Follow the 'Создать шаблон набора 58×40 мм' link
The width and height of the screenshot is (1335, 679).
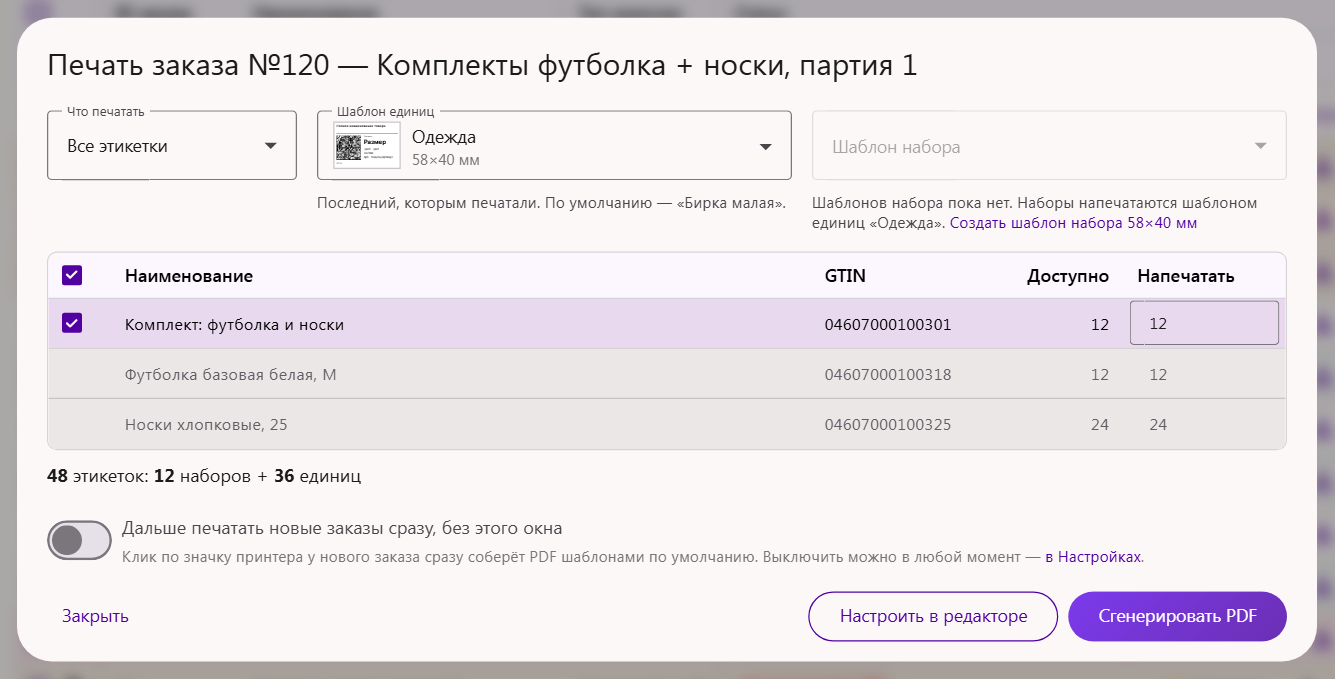coord(1073,223)
